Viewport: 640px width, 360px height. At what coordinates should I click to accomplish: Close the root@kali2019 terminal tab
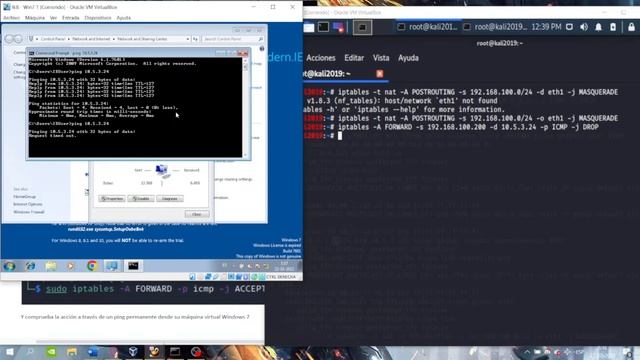pos(380,73)
